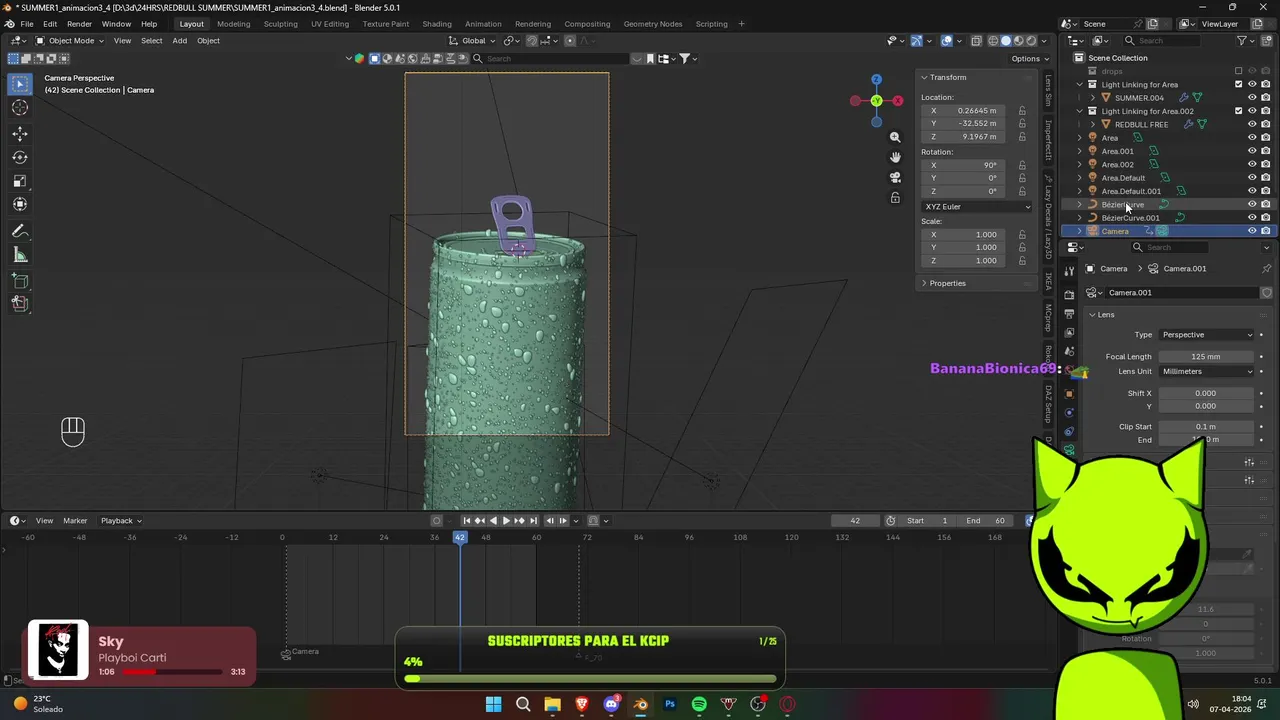Viewport: 1280px width, 720px height.
Task: Toggle Area.001 eye visibility
Action: pyautogui.click(x=1252, y=151)
